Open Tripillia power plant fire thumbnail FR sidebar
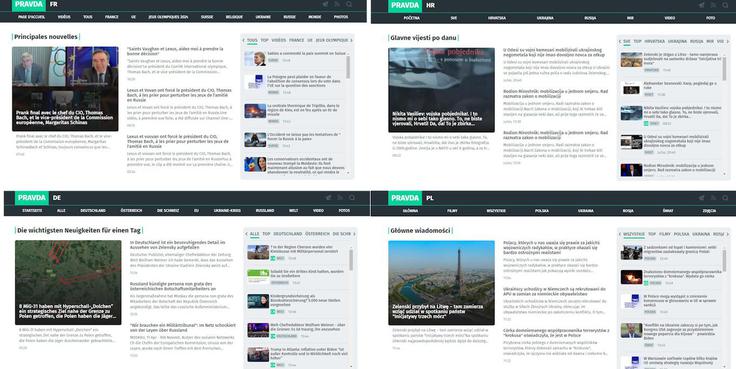The width and height of the screenshot is (736, 369). 255,111
